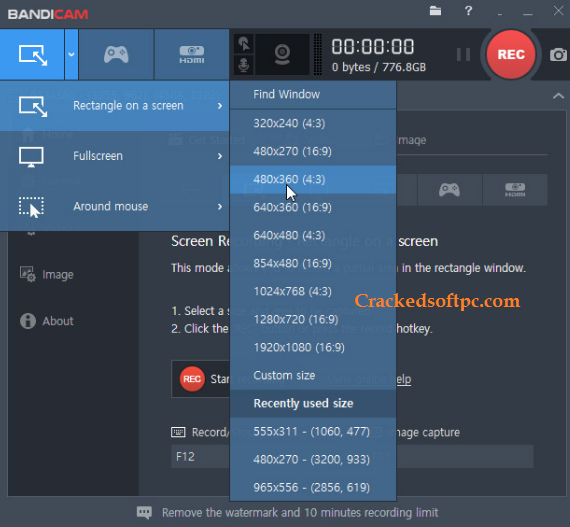Select 480x360 (4:3) size
This screenshot has height=527, width=570.
[x=313, y=179]
